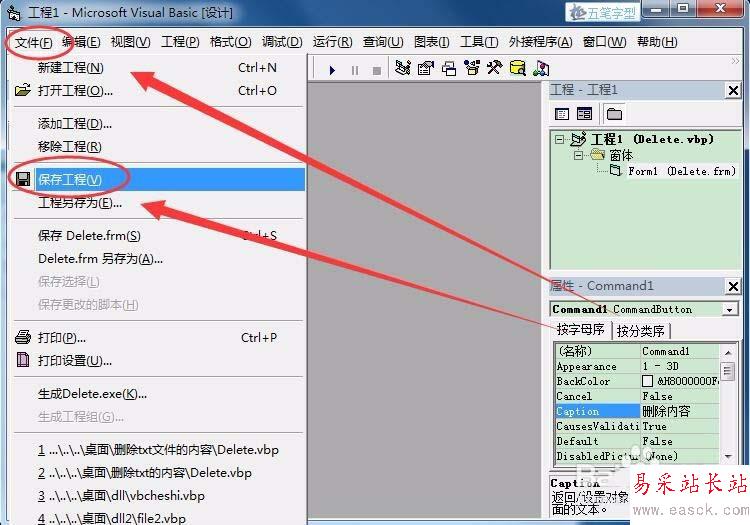Open the Toolbox toolbar icon
The width and height of the screenshot is (750, 525).
(x=494, y=68)
